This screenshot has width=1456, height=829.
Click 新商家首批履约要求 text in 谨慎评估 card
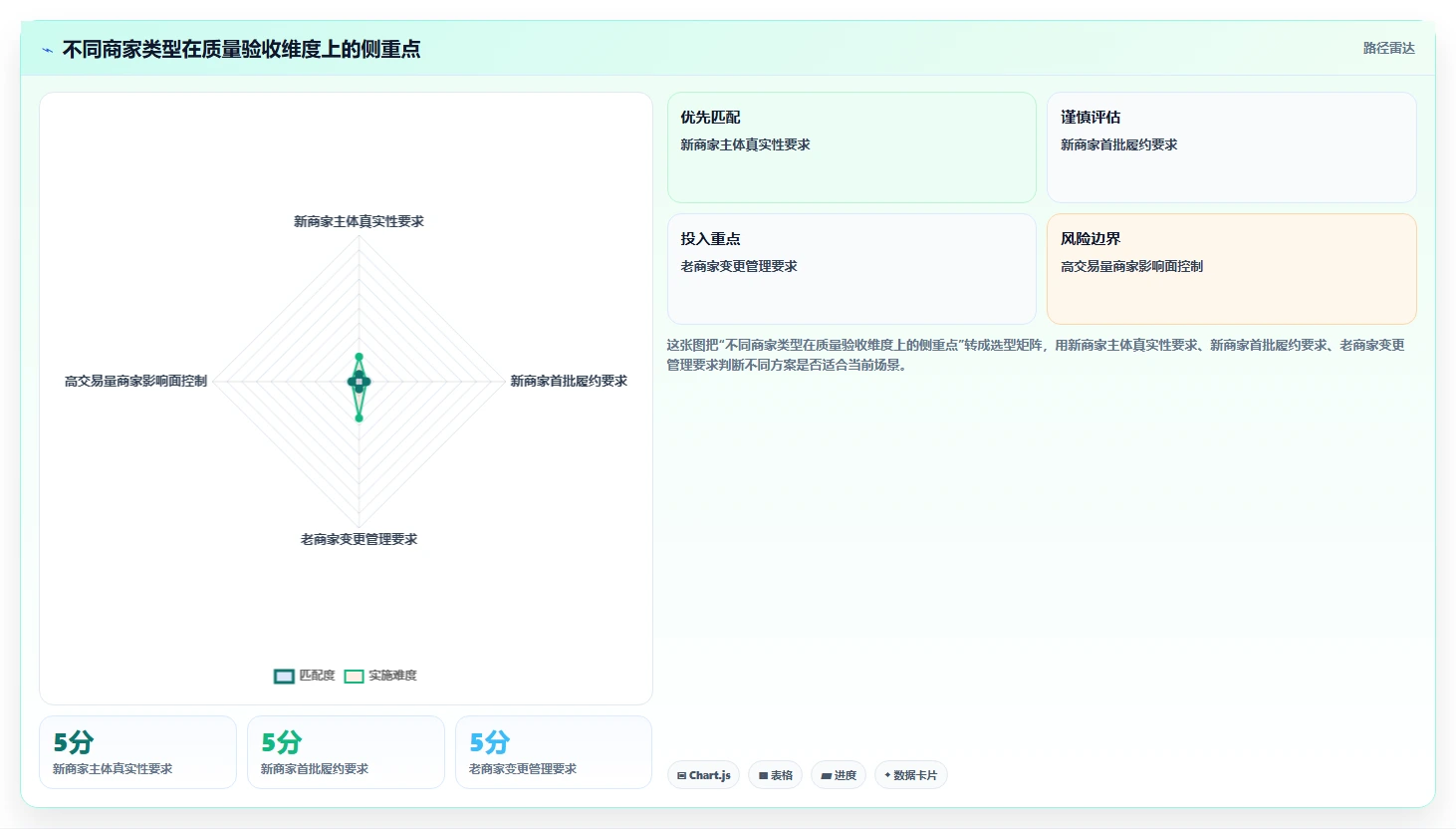1118,144
